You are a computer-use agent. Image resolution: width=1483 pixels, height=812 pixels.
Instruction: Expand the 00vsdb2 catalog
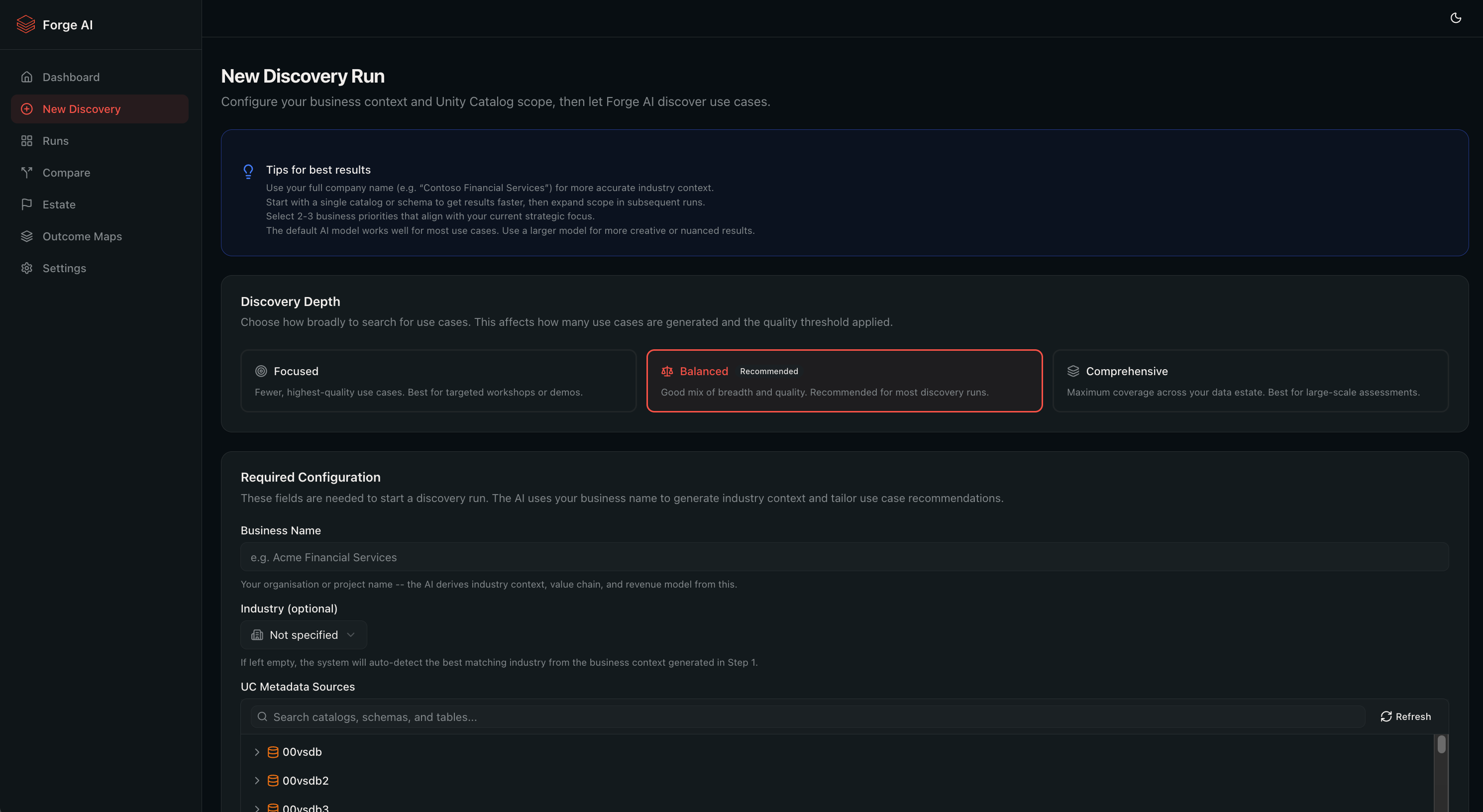point(257,781)
